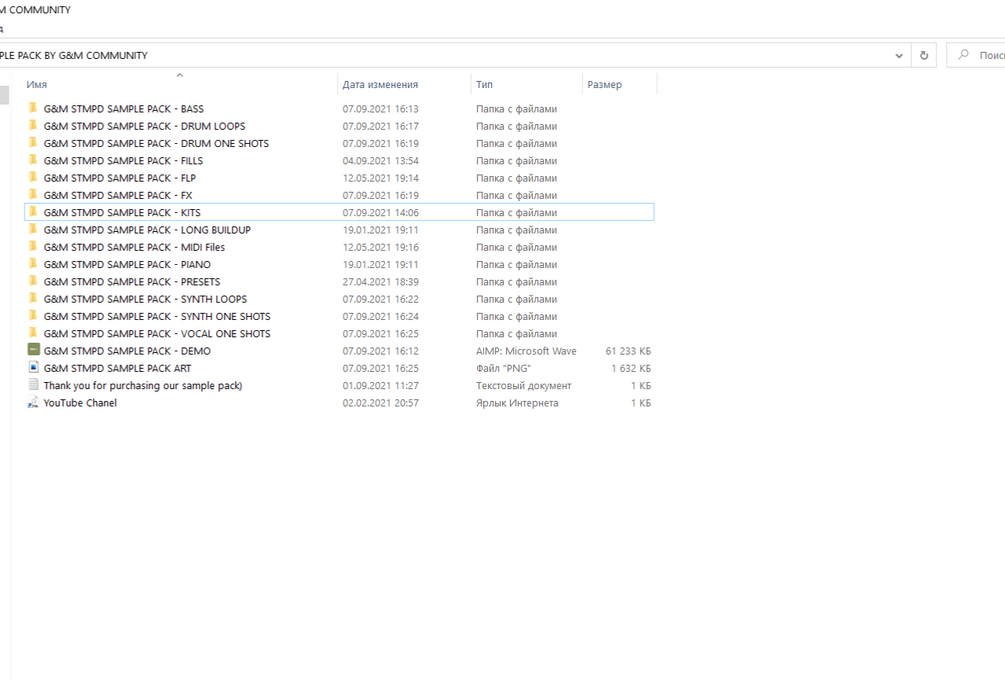Select the YouTube Chanel file name
Image resolution: width=1005 pixels, height=680 pixels.
click(x=80, y=403)
